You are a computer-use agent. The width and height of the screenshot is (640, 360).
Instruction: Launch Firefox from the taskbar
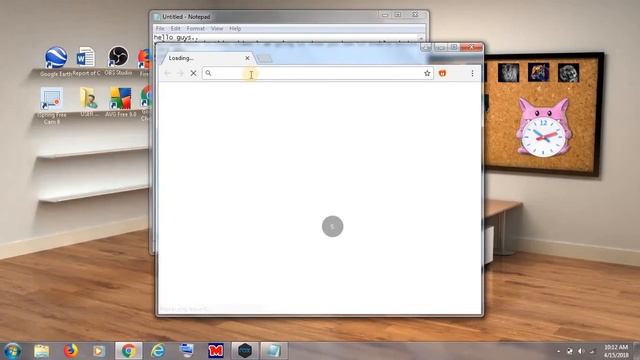coord(70,351)
